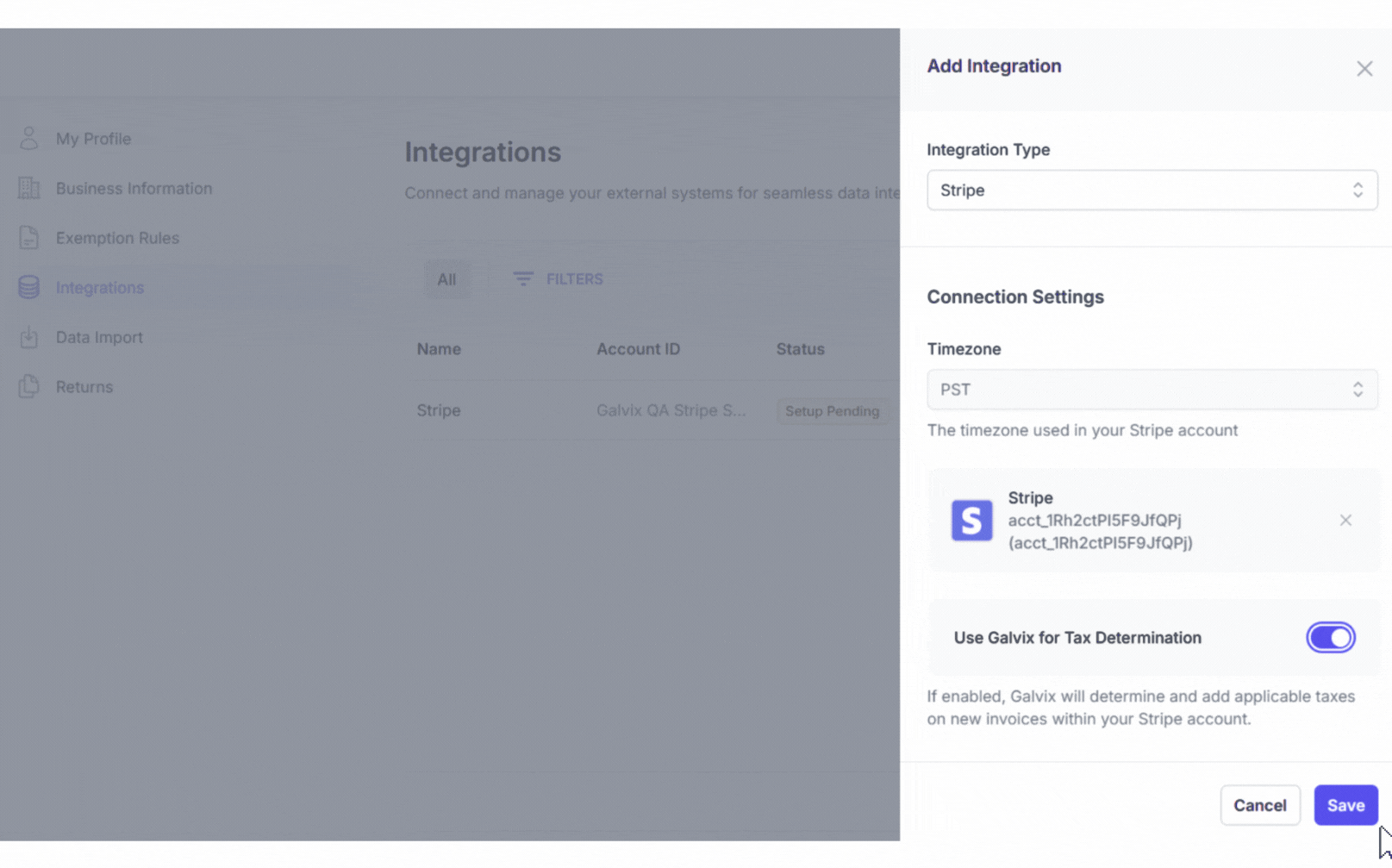1392x868 pixels.
Task: Open the Timezone dropdown showing PST
Action: point(1152,390)
